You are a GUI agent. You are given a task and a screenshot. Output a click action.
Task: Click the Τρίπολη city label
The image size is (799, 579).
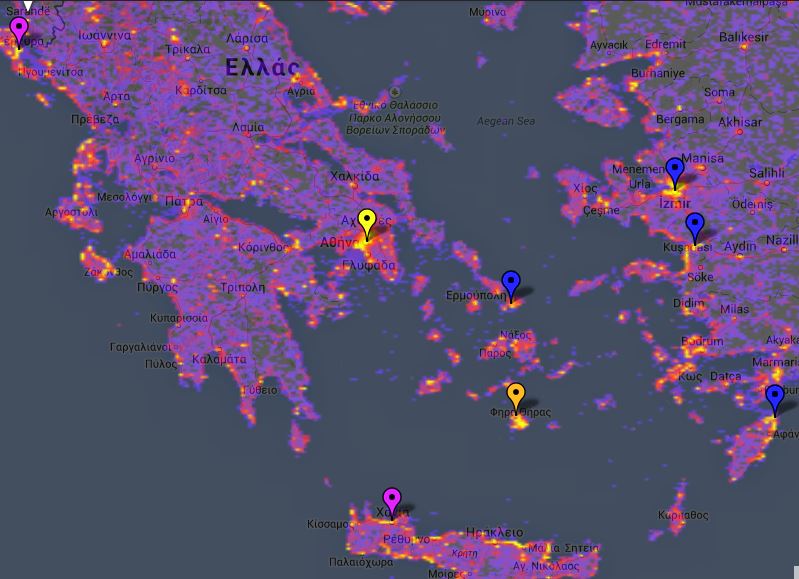pos(245,285)
